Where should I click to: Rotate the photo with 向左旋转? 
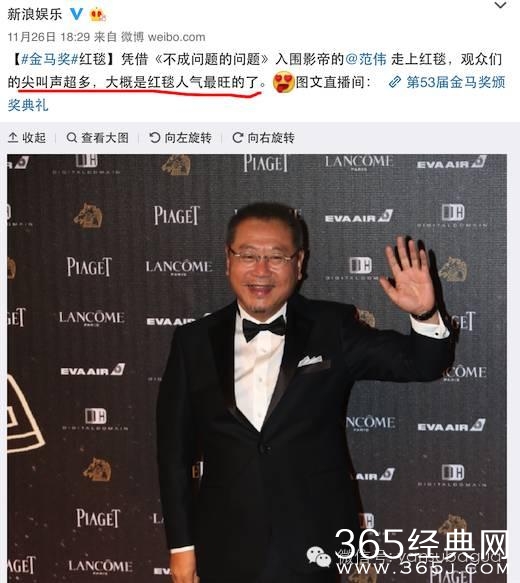pos(180,138)
